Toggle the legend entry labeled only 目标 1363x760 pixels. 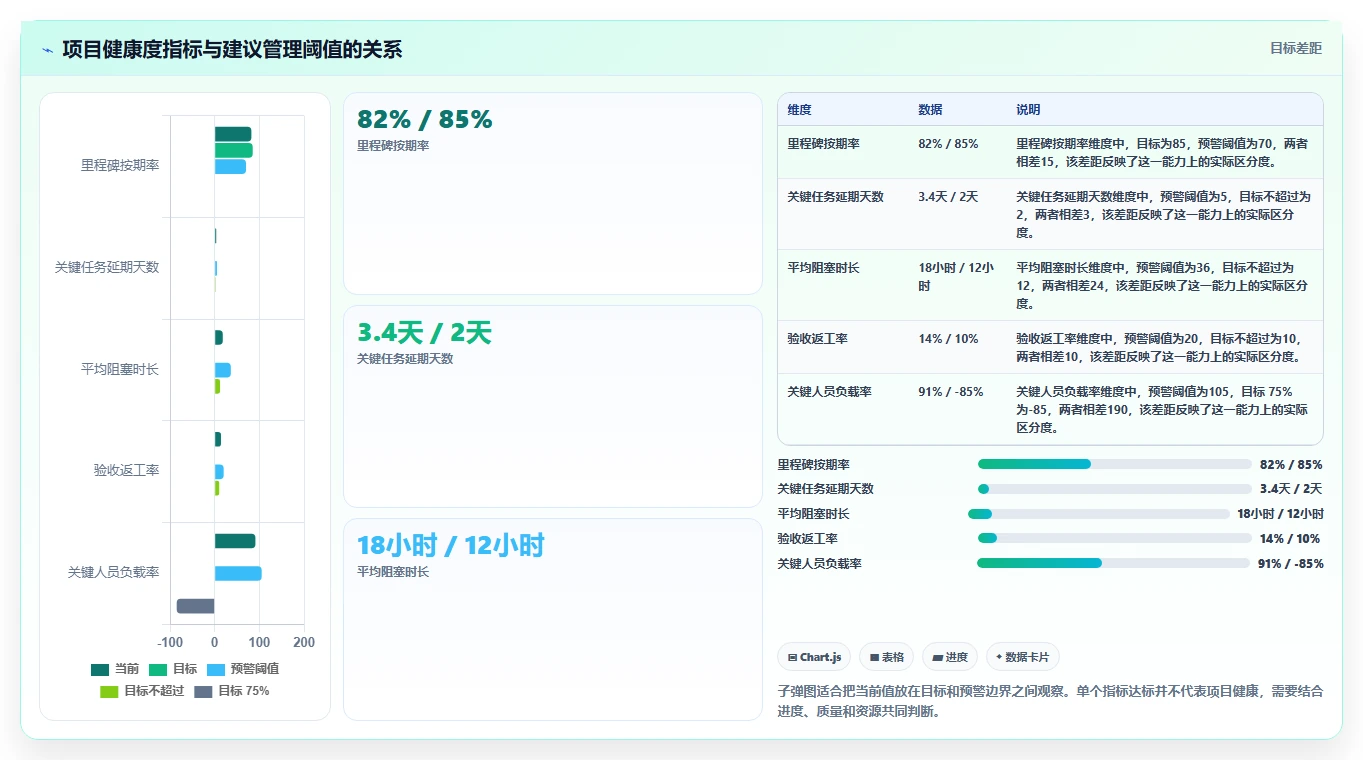(x=173, y=669)
